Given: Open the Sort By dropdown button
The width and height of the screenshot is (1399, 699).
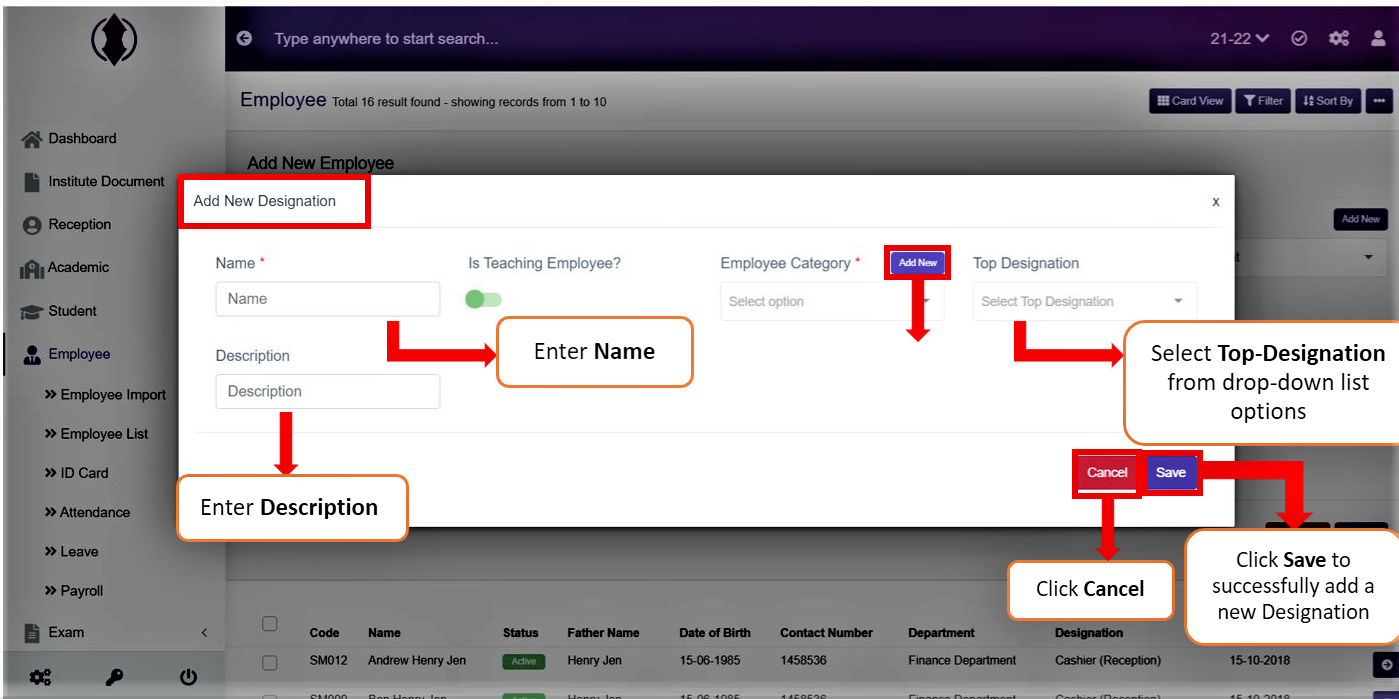Looking at the screenshot, I should pyautogui.click(x=1329, y=101).
